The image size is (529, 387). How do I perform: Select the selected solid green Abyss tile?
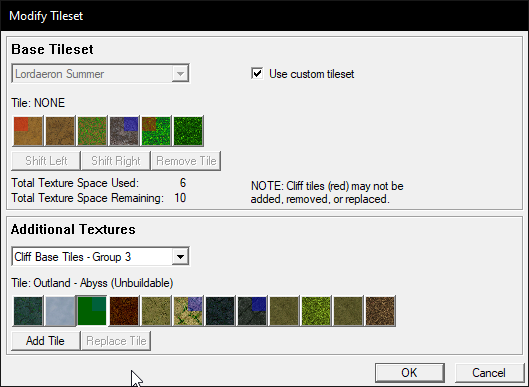point(92,311)
